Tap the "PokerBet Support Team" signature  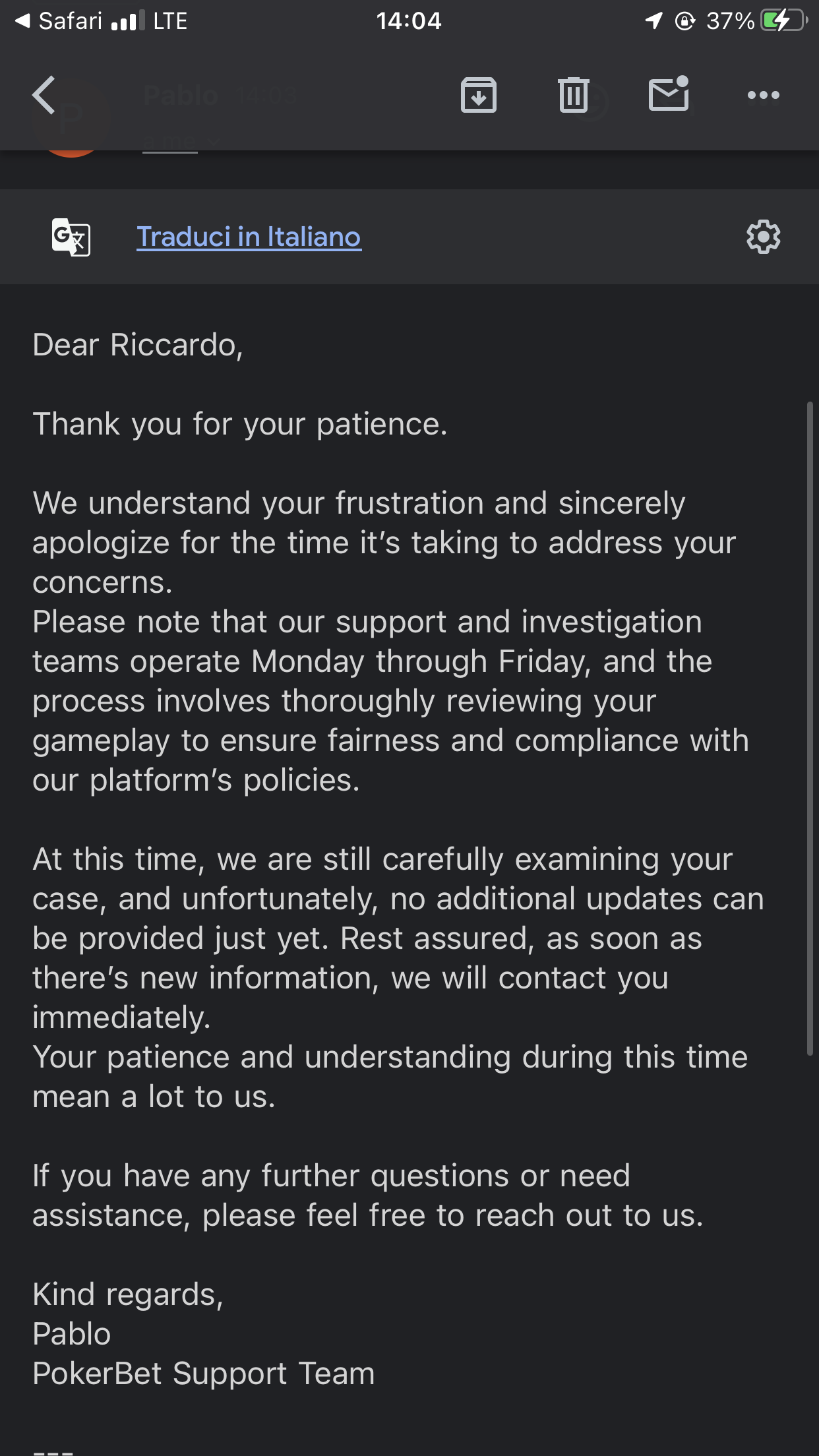tap(204, 1374)
